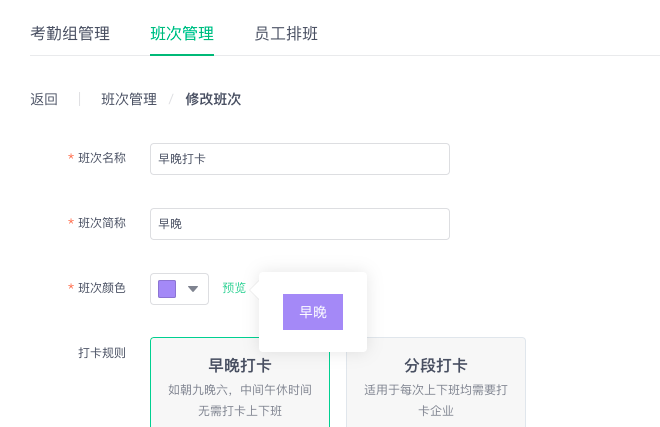Viewport: 660px width, 427px height.
Task: Click the 修改班次 breadcrumb text
Action: coord(213,99)
